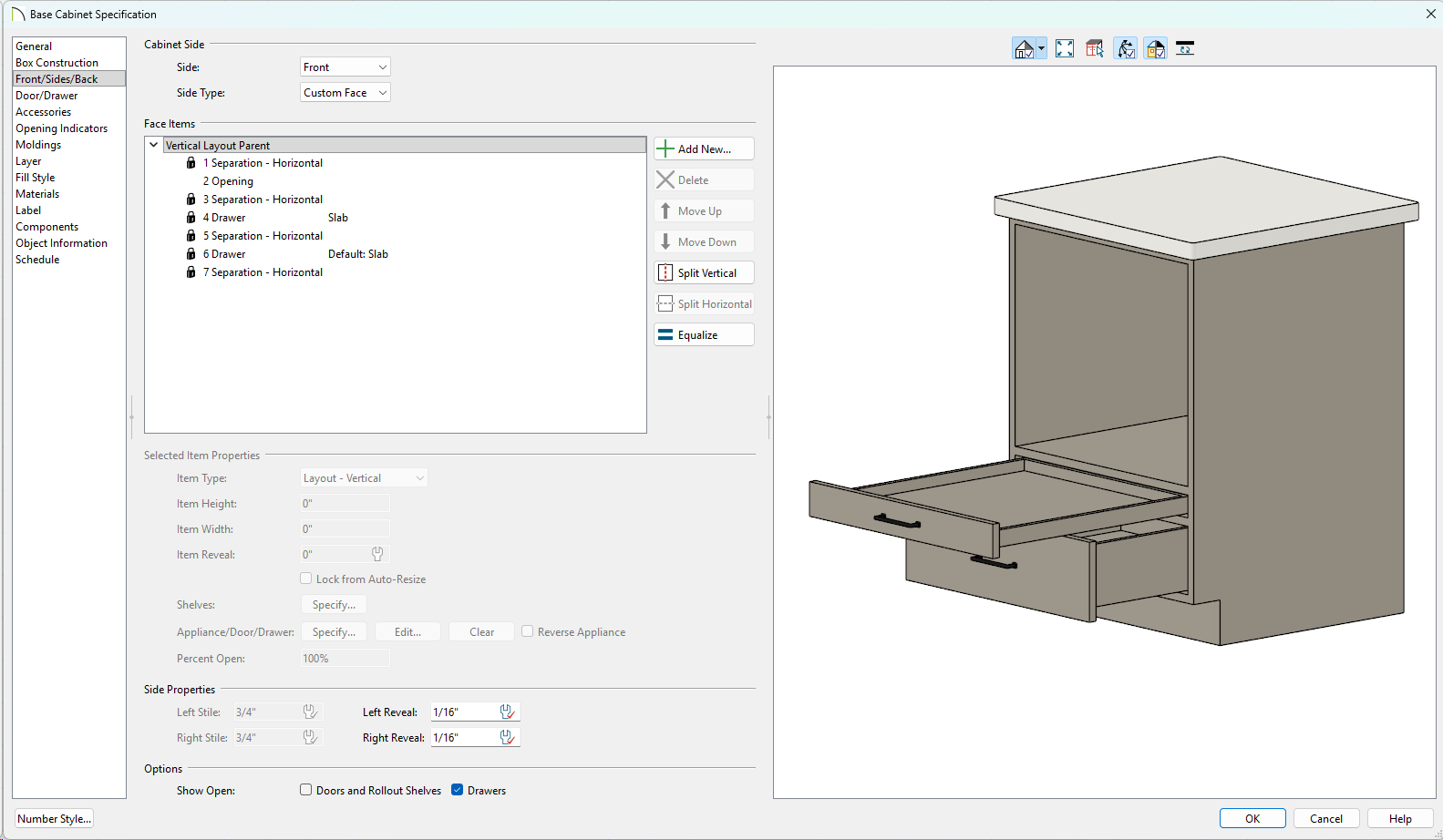
Task: Toggle the mouse-orbit camera preview icon
Action: 1126,49
